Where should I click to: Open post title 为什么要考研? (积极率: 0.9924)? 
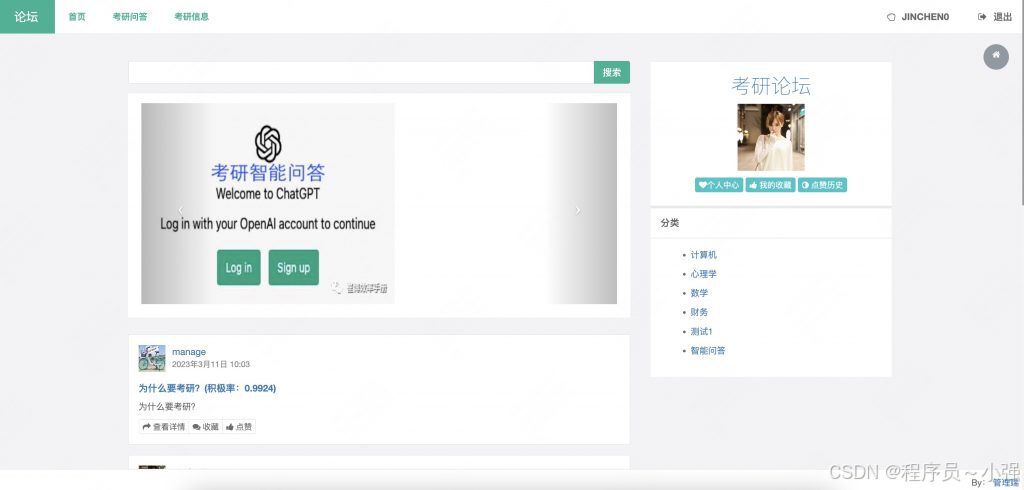point(207,388)
